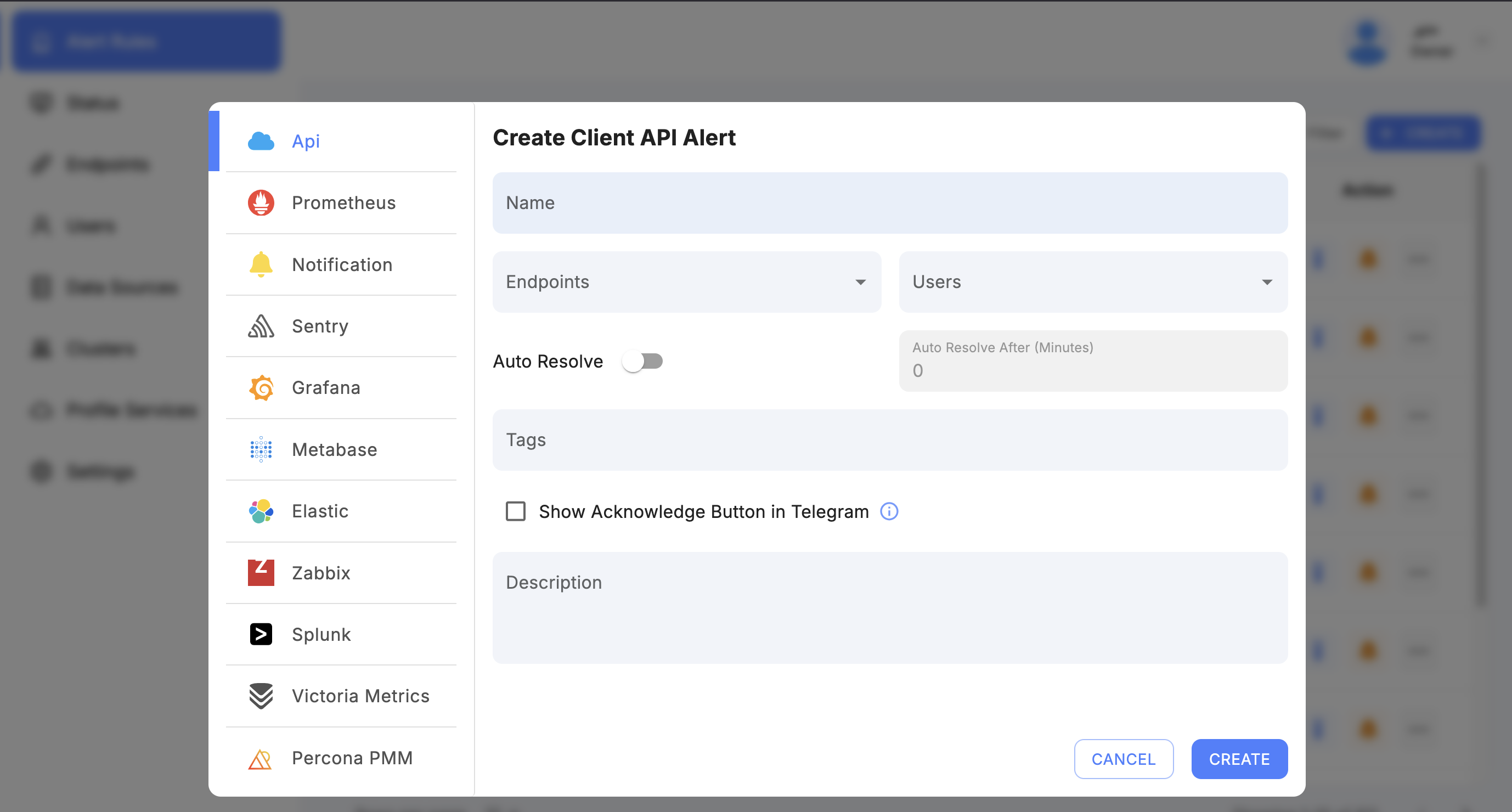This screenshot has width=1512, height=812.
Task: Click the Zabbix red Z icon
Action: [261, 572]
